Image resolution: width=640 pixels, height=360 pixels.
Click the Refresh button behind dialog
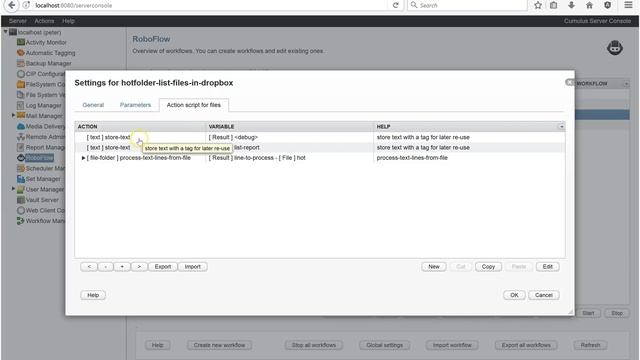coord(590,345)
